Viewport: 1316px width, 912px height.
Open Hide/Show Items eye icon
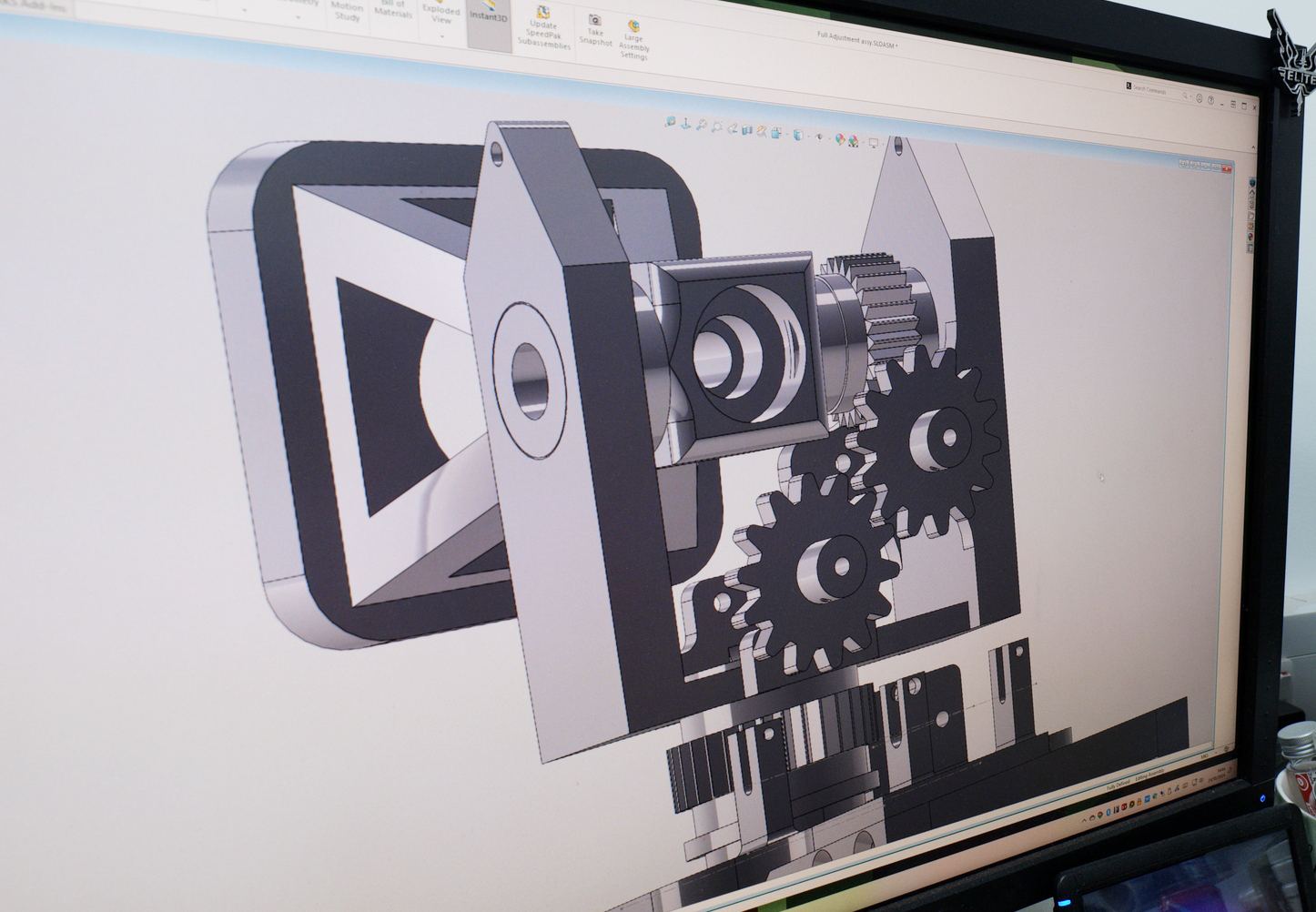pos(819,137)
